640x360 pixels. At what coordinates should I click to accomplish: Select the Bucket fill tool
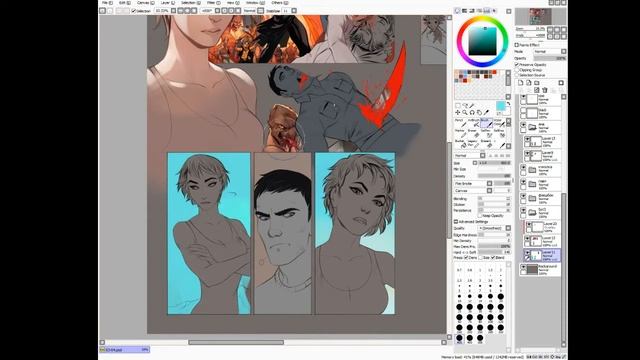[460, 144]
